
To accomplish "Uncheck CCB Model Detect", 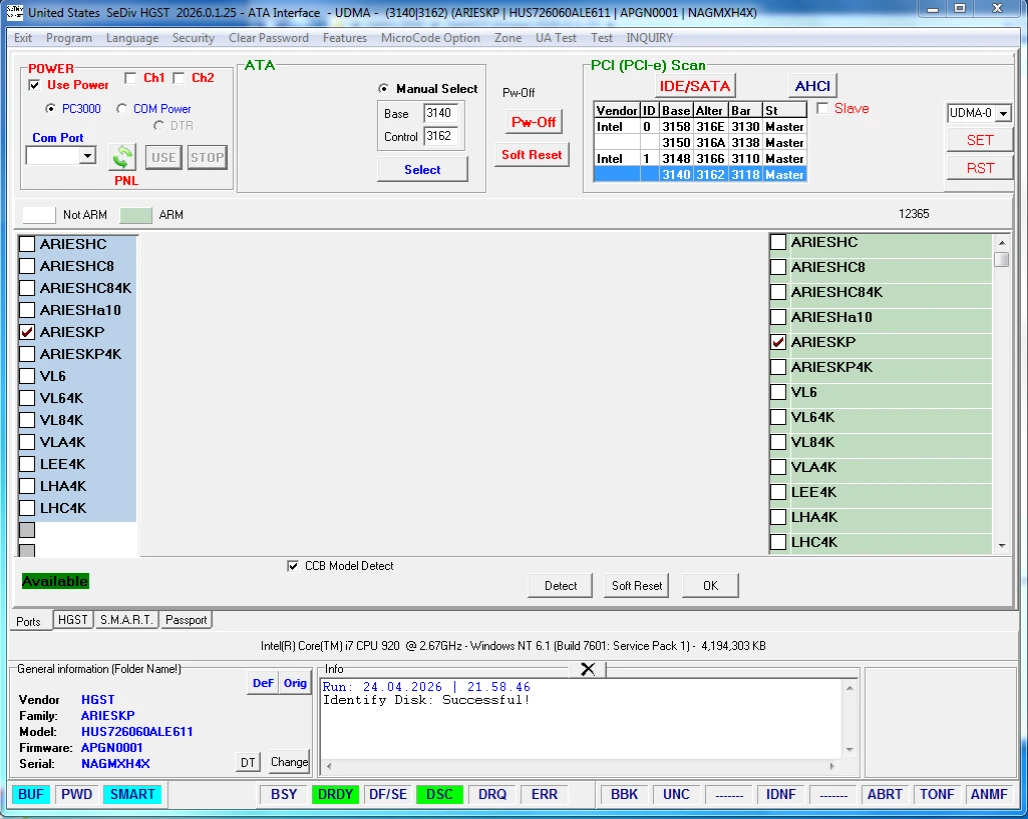I will tap(293, 566).
